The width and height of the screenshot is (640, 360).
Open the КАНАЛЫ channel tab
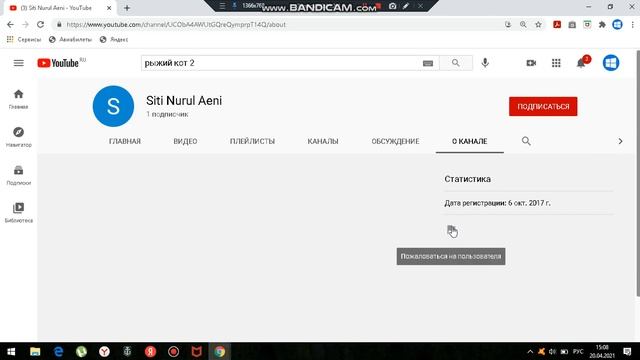323,141
